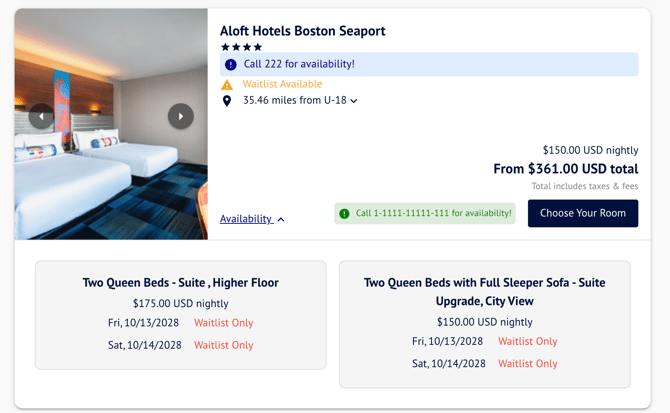Select Two Queen Beds Sleeper Sofa Suite card
670x413 pixels.
(484, 323)
